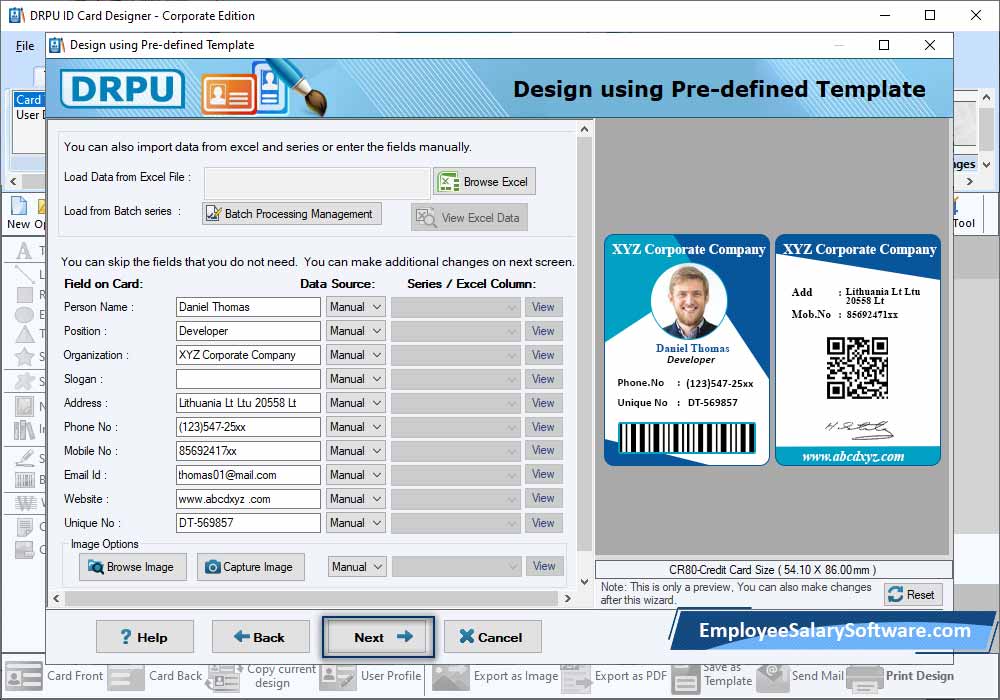Cancel the template wizard

492,637
